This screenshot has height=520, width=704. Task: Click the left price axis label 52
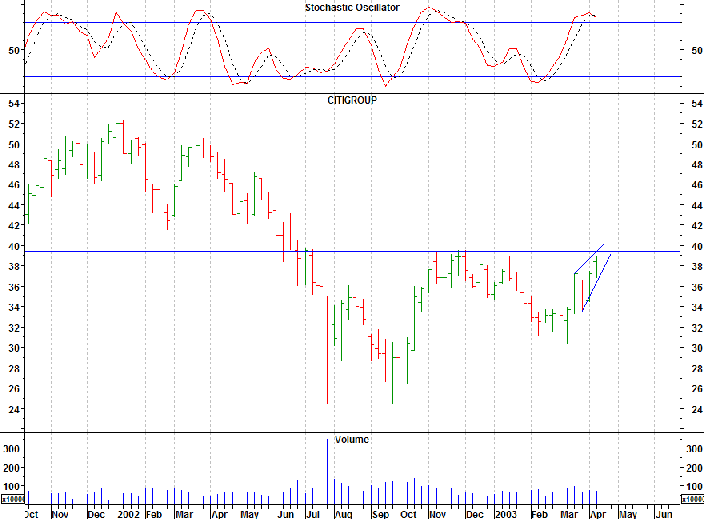click(14, 124)
